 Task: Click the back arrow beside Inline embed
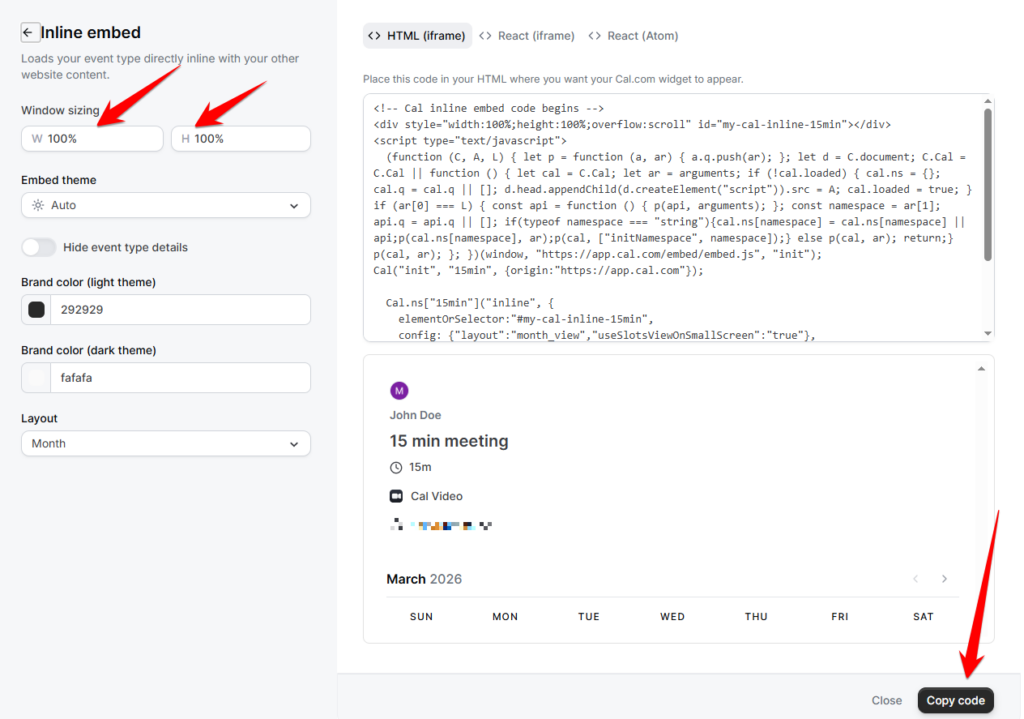[x=30, y=33]
